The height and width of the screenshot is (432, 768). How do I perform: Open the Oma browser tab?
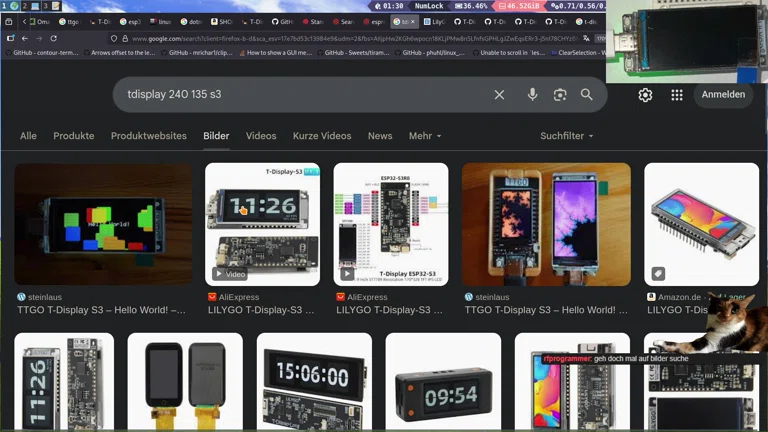click(40, 22)
